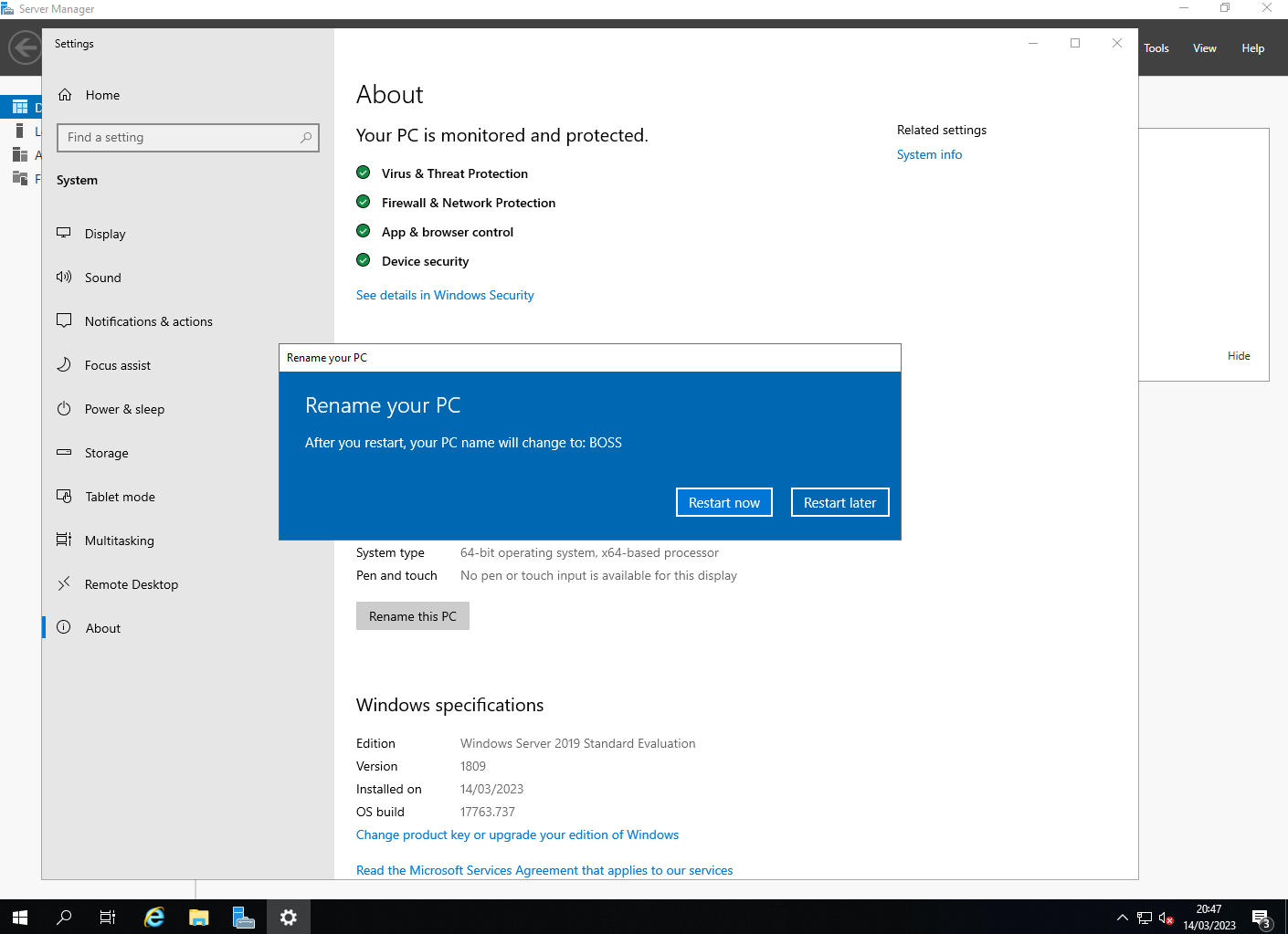Click Change product key or upgrade link
The height and width of the screenshot is (934, 1288).
[x=517, y=834]
